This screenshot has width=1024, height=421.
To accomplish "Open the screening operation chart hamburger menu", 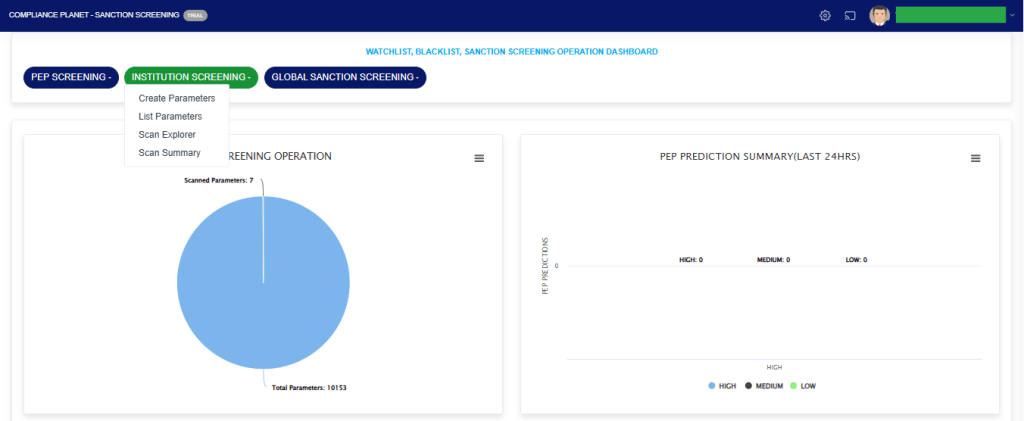I will [x=479, y=158].
